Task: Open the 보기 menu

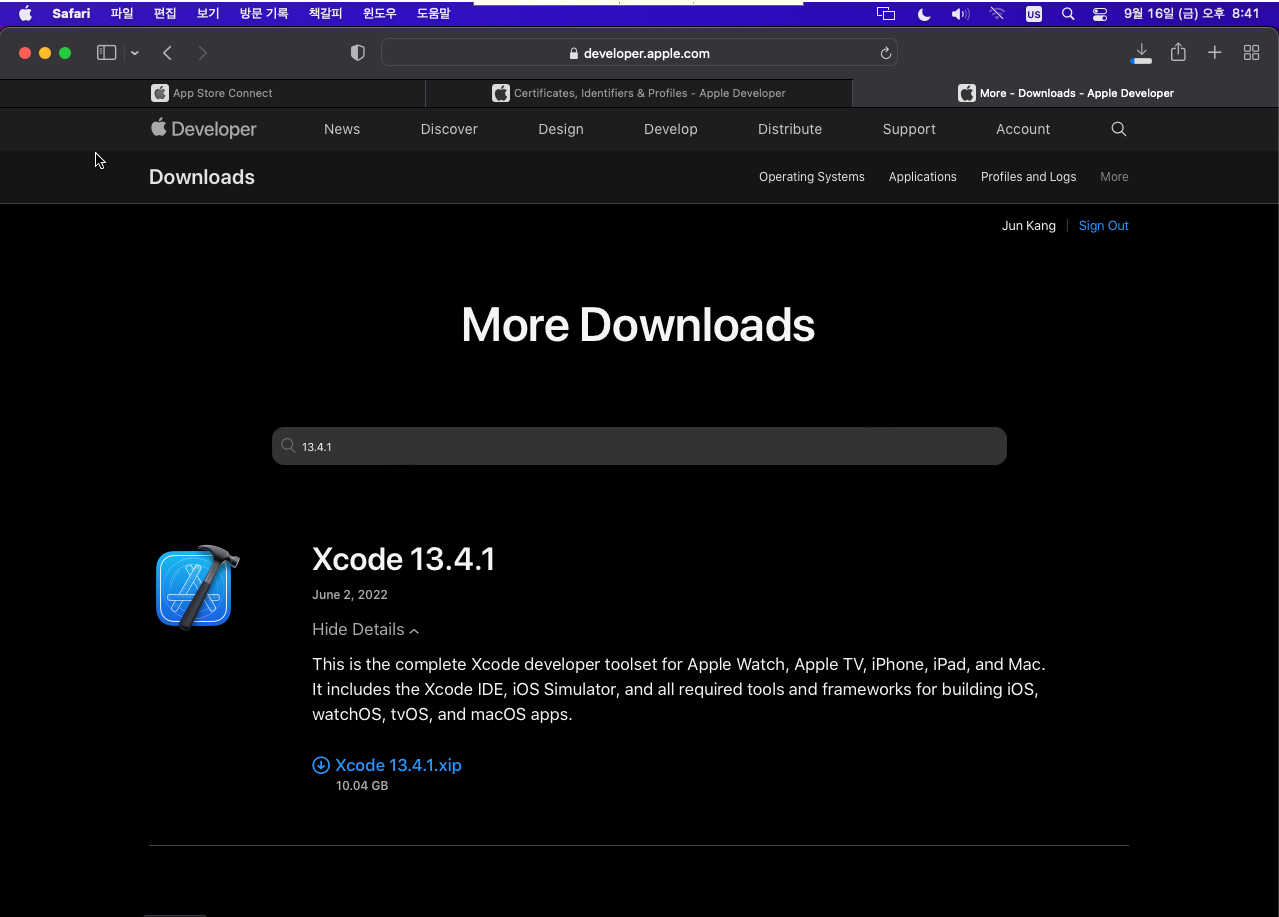Action: tap(208, 14)
